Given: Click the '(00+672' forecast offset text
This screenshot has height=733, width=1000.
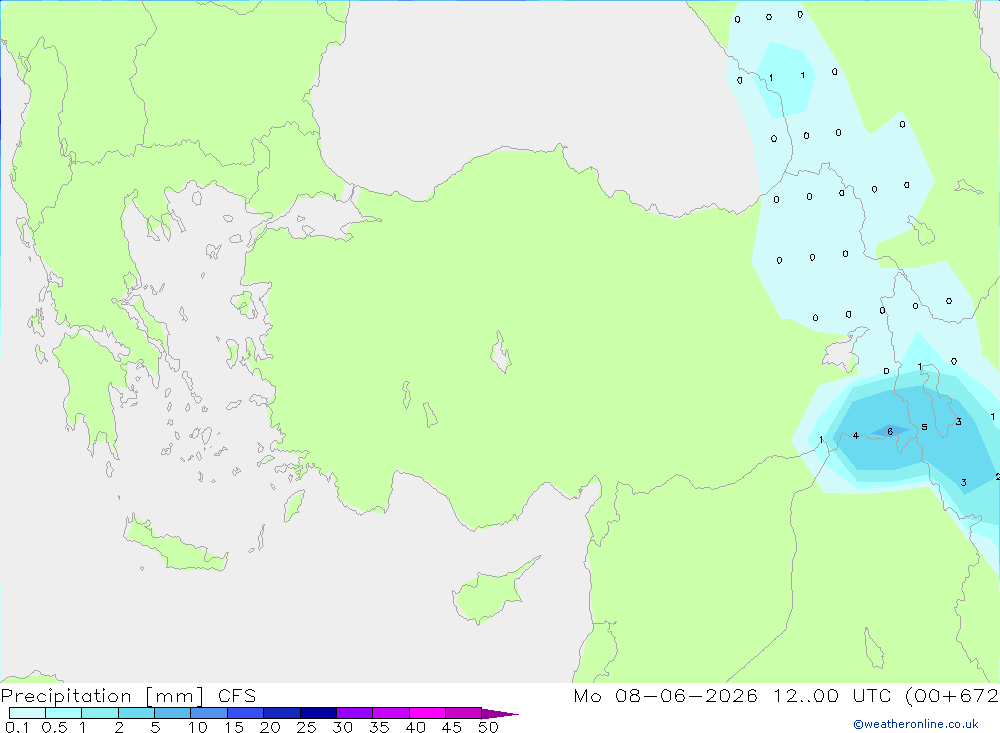Looking at the screenshot, I should (x=952, y=696).
